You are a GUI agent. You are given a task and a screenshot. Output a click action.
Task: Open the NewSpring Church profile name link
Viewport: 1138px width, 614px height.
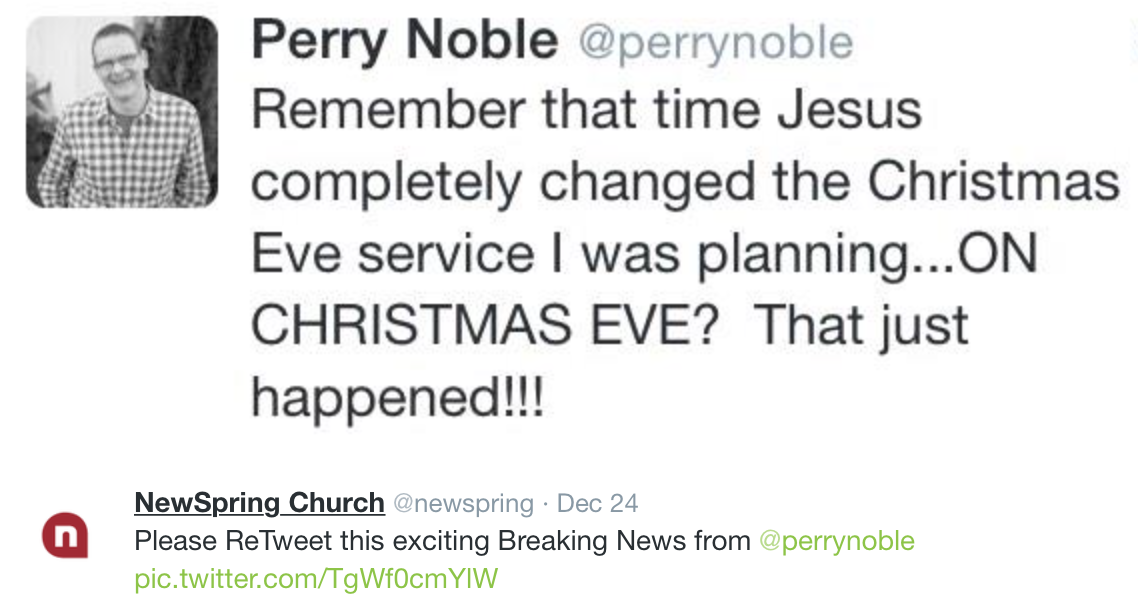[x=259, y=502]
